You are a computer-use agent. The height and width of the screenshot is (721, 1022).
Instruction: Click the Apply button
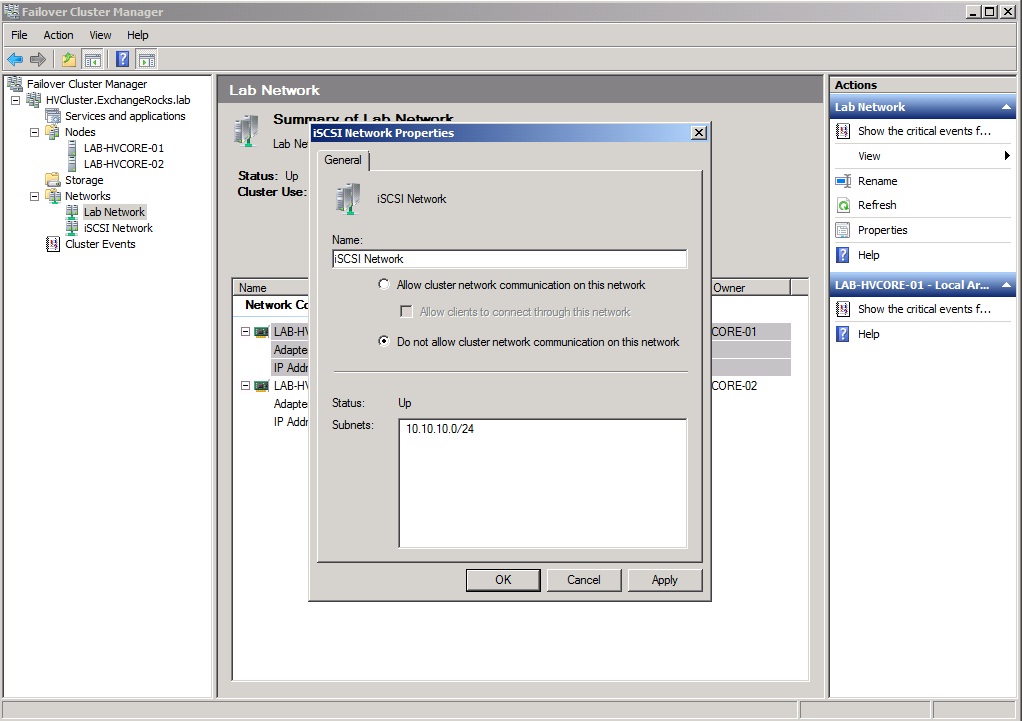pyautogui.click(x=664, y=580)
